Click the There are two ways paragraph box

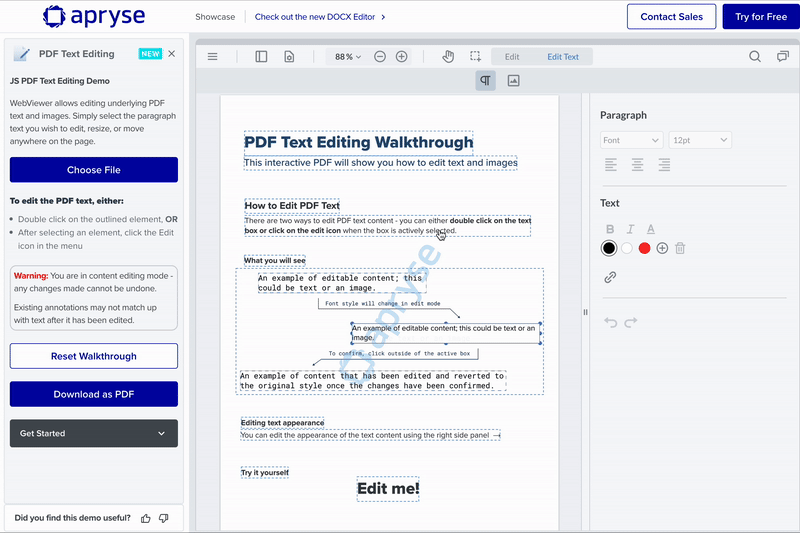tap(388, 225)
